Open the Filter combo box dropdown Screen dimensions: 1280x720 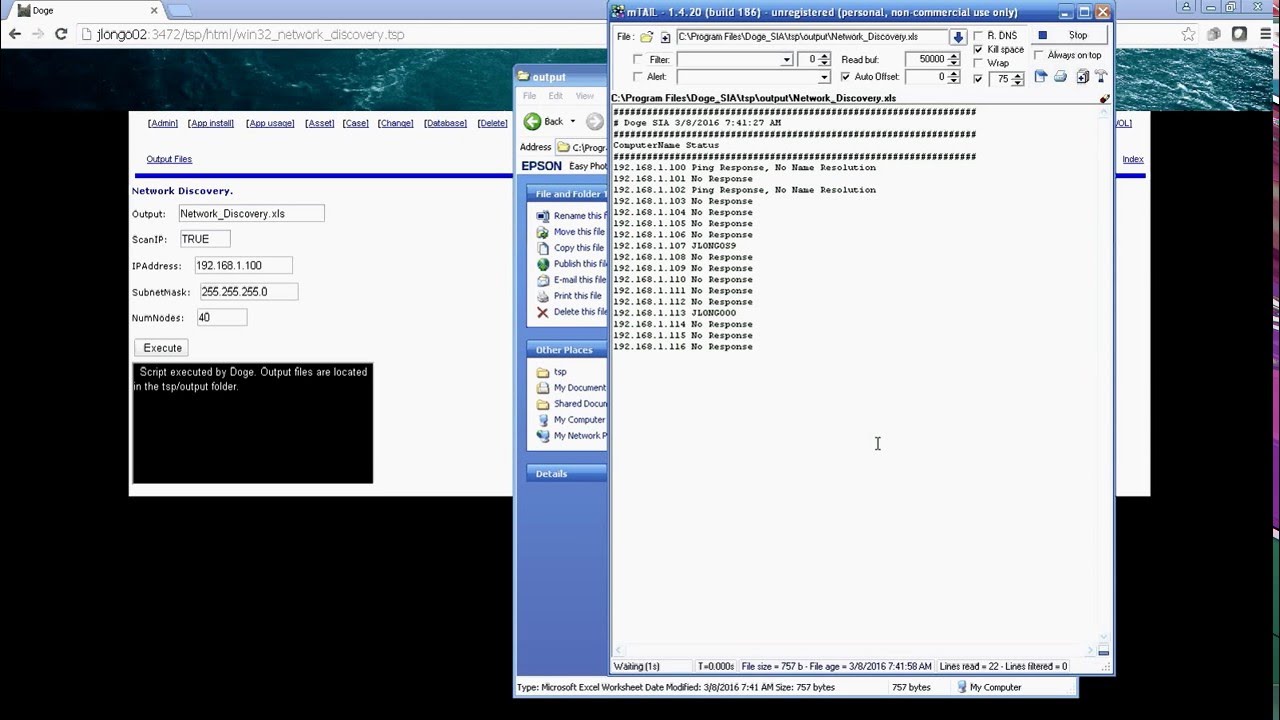coord(787,60)
